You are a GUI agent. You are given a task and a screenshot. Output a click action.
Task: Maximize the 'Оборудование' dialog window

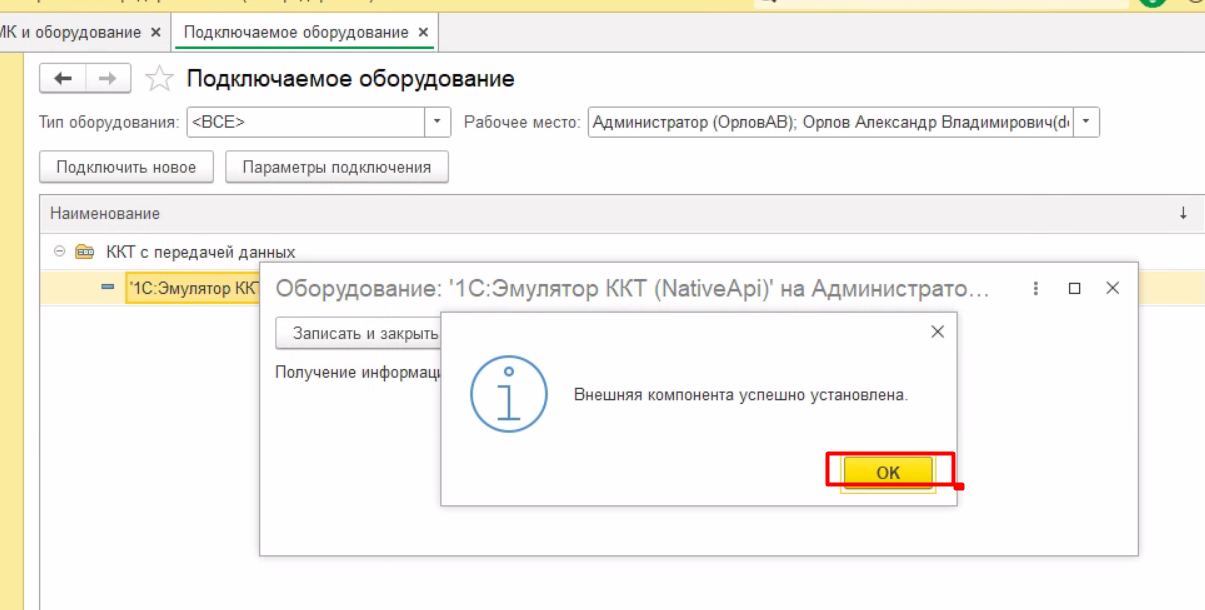click(x=1074, y=288)
